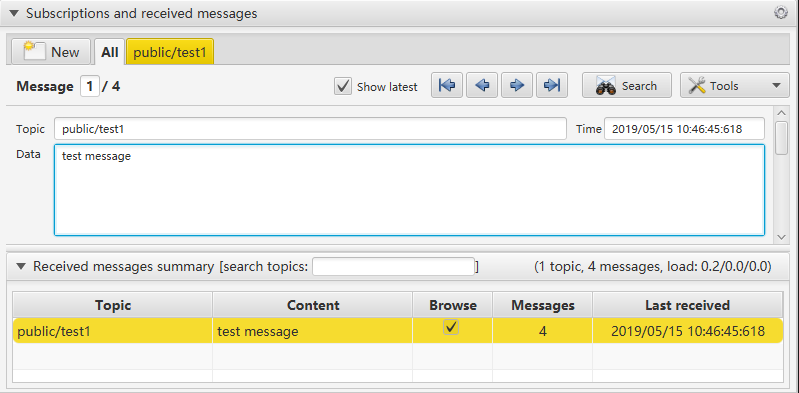Switch to the All tab

coord(110,52)
